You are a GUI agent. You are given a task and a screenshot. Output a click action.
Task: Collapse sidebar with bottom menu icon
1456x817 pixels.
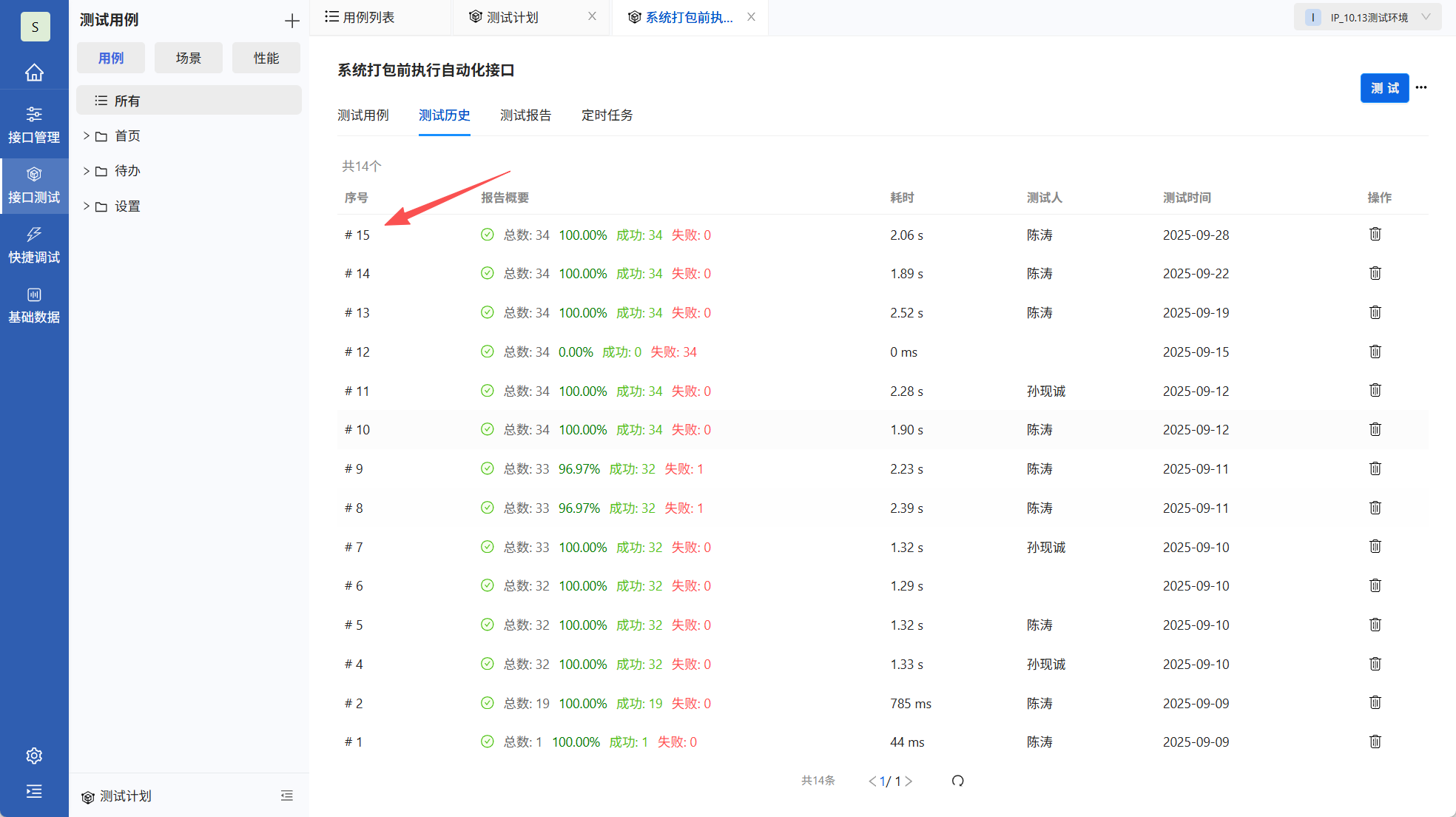coord(34,792)
